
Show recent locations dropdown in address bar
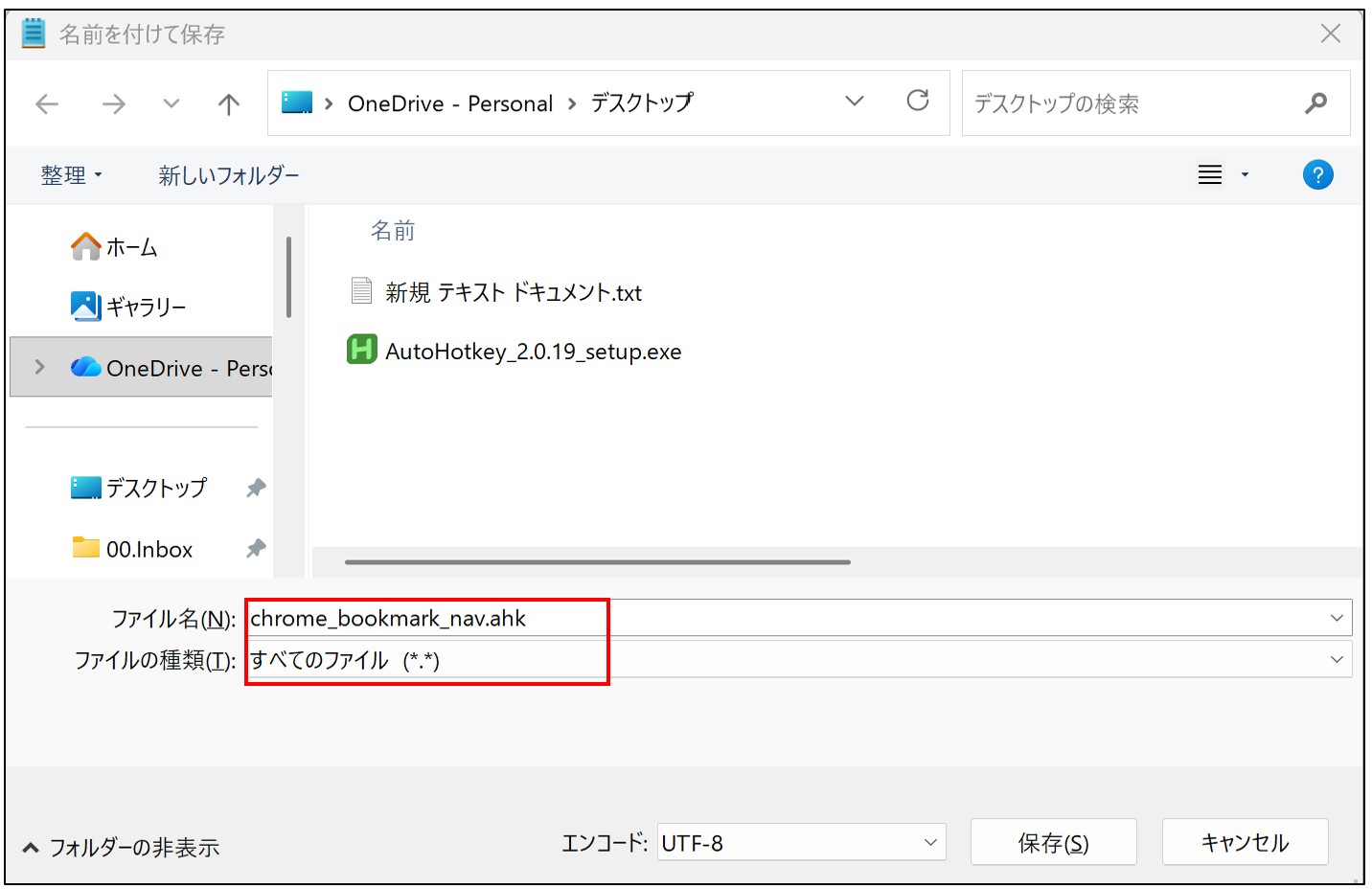pos(854,102)
